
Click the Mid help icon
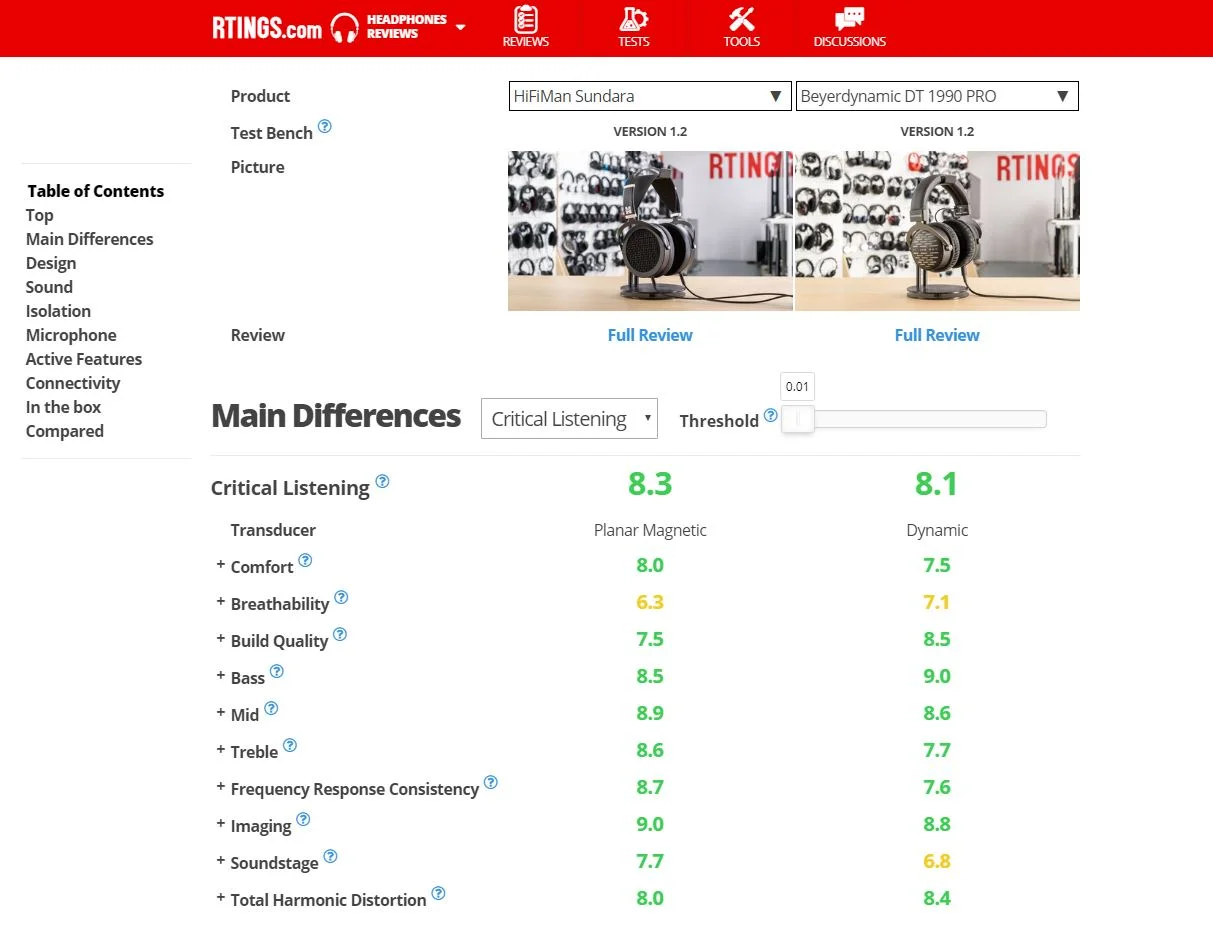[x=271, y=708]
